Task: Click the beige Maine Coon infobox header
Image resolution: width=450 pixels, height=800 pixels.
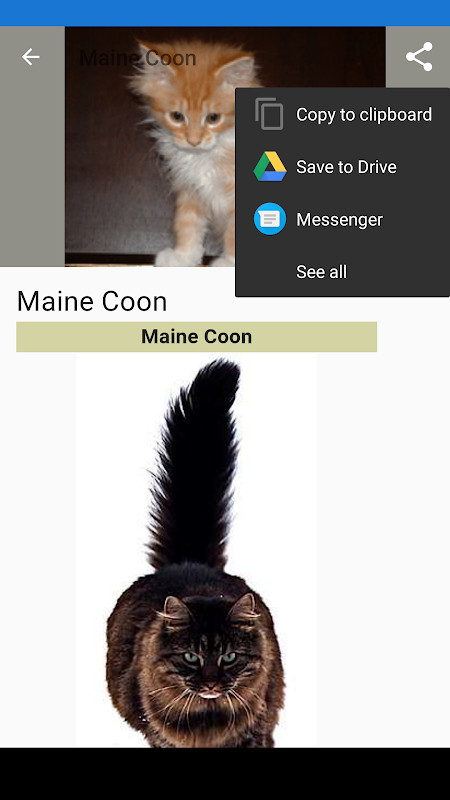Action: [196, 337]
